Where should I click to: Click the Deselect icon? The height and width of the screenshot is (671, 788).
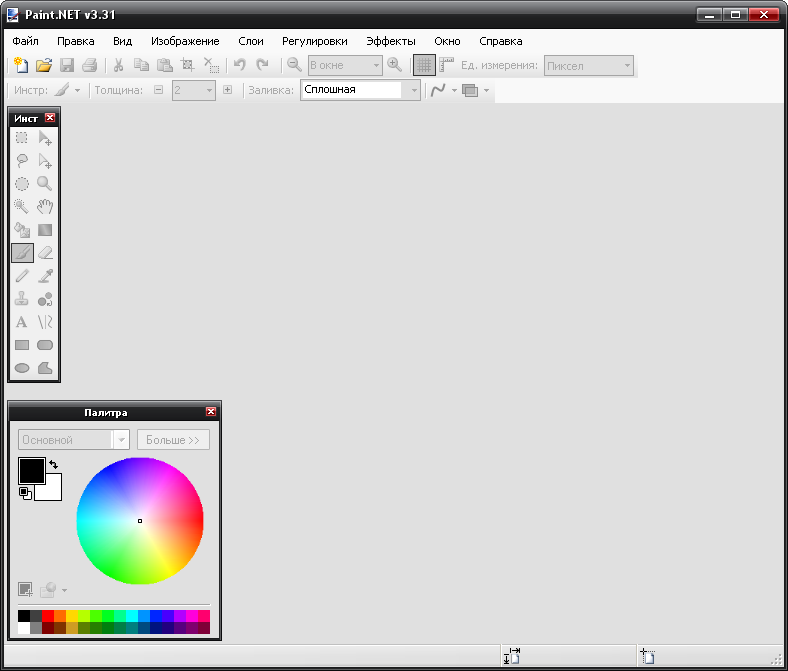[x=211, y=65]
